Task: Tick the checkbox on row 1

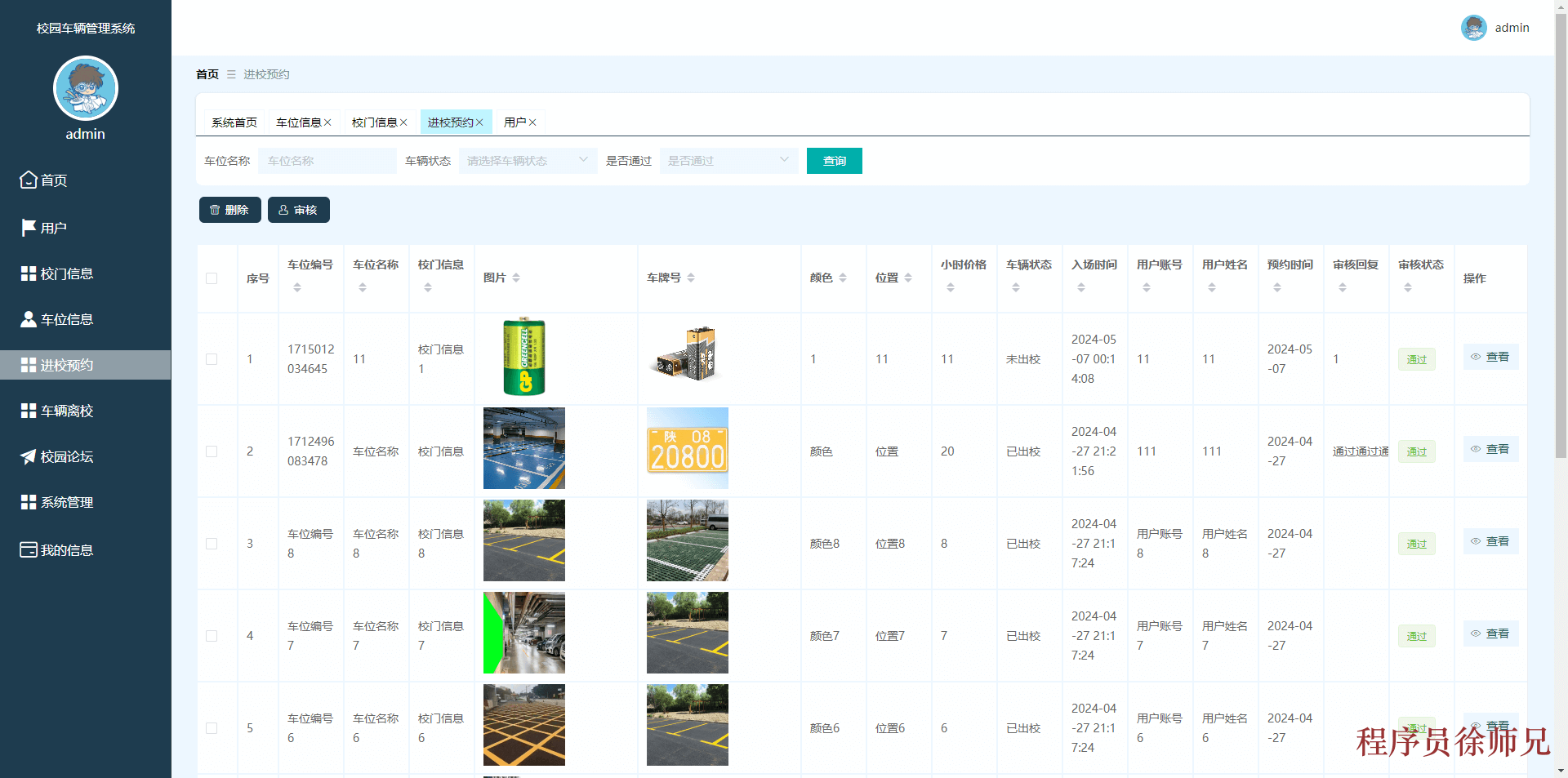Action: pyautogui.click(x=212, y=359)
